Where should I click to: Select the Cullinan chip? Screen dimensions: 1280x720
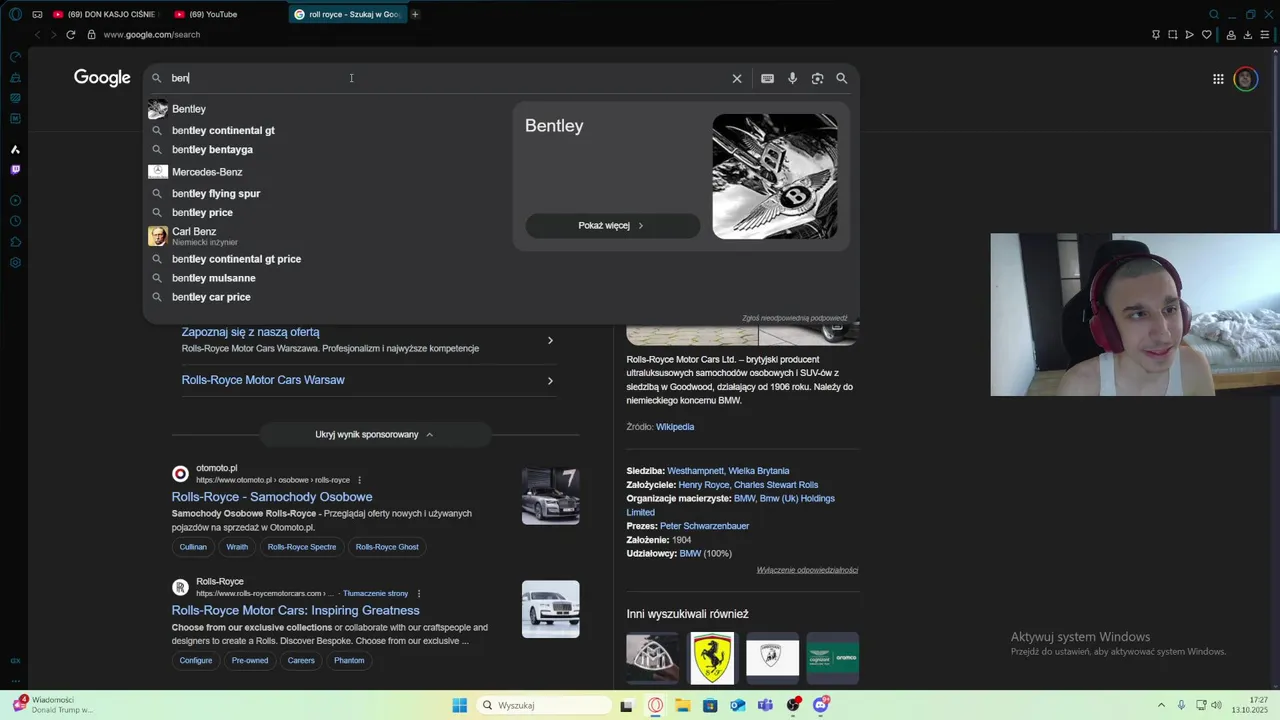pyautogui.click(x=193, y=547)
